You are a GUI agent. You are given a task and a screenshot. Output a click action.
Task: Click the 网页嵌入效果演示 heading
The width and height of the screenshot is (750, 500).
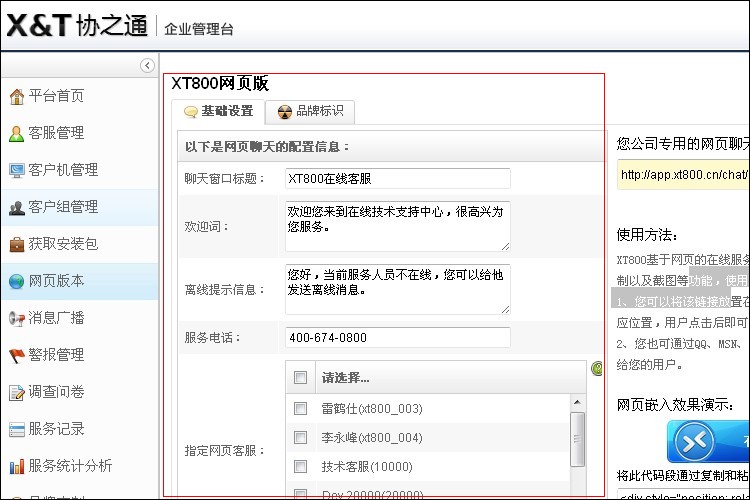(x=675, y=405)
